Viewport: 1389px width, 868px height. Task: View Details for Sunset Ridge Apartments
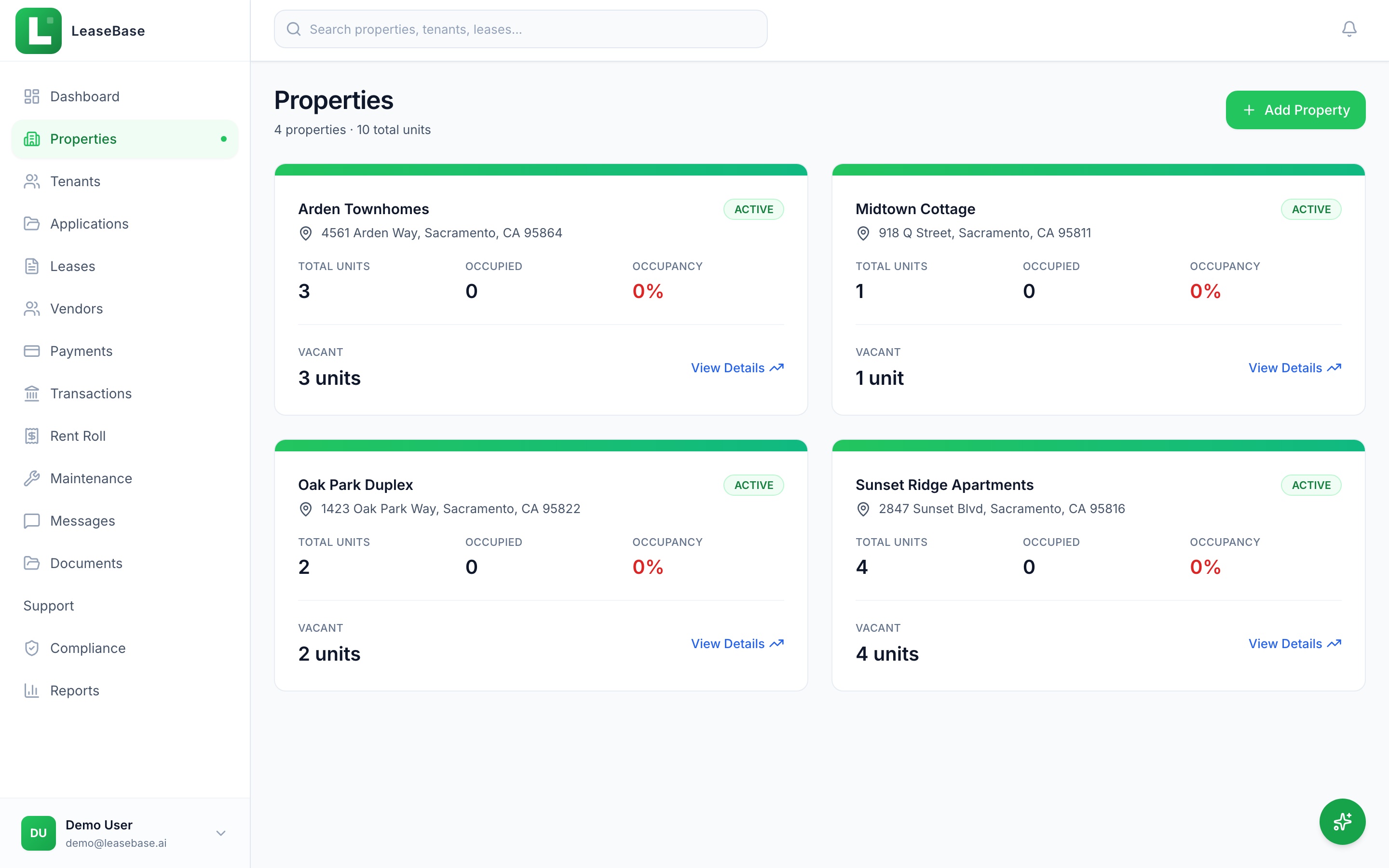pyautogui.click(x=1295, y=644)
